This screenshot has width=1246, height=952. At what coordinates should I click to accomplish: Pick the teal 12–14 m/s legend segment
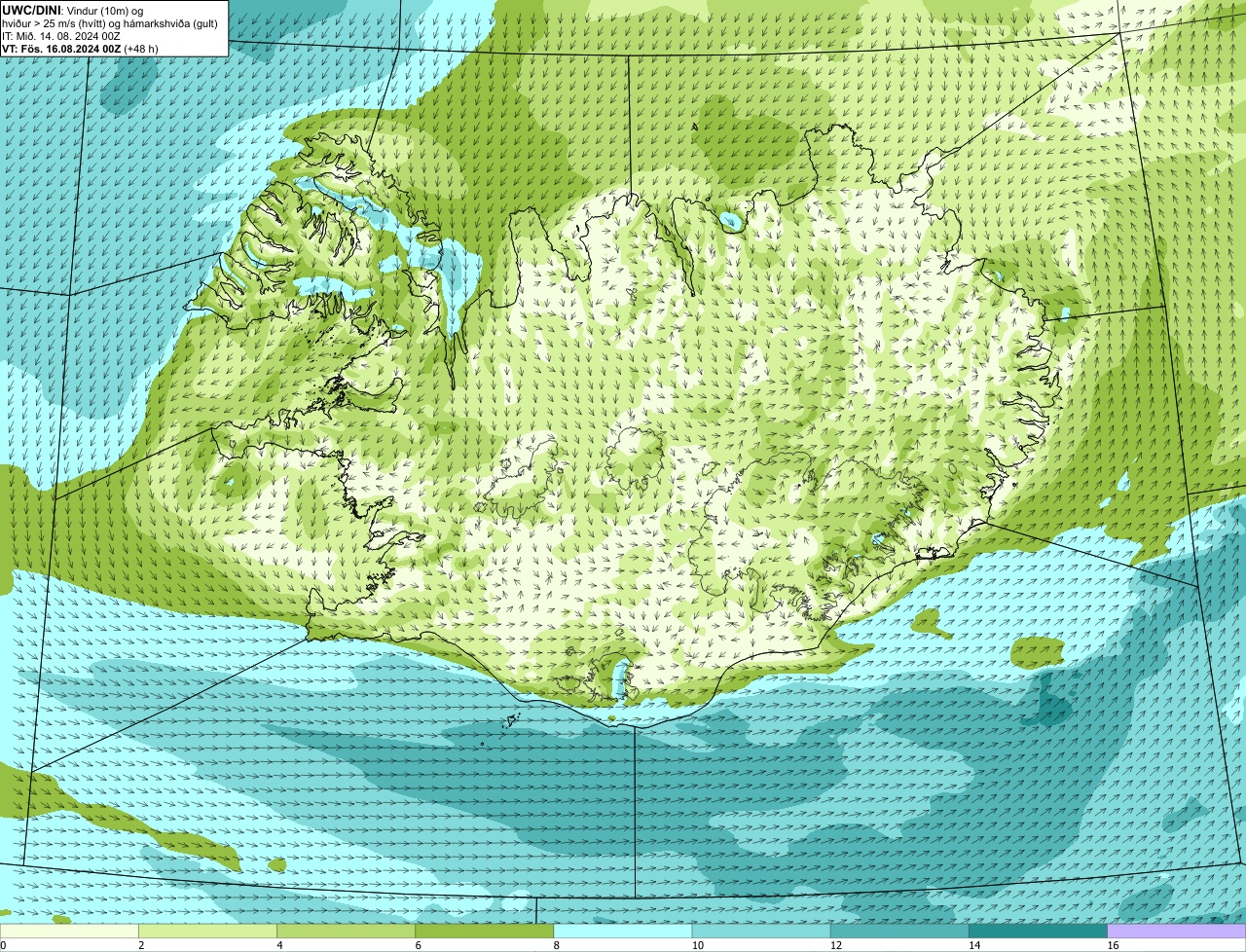pos(899,932)
